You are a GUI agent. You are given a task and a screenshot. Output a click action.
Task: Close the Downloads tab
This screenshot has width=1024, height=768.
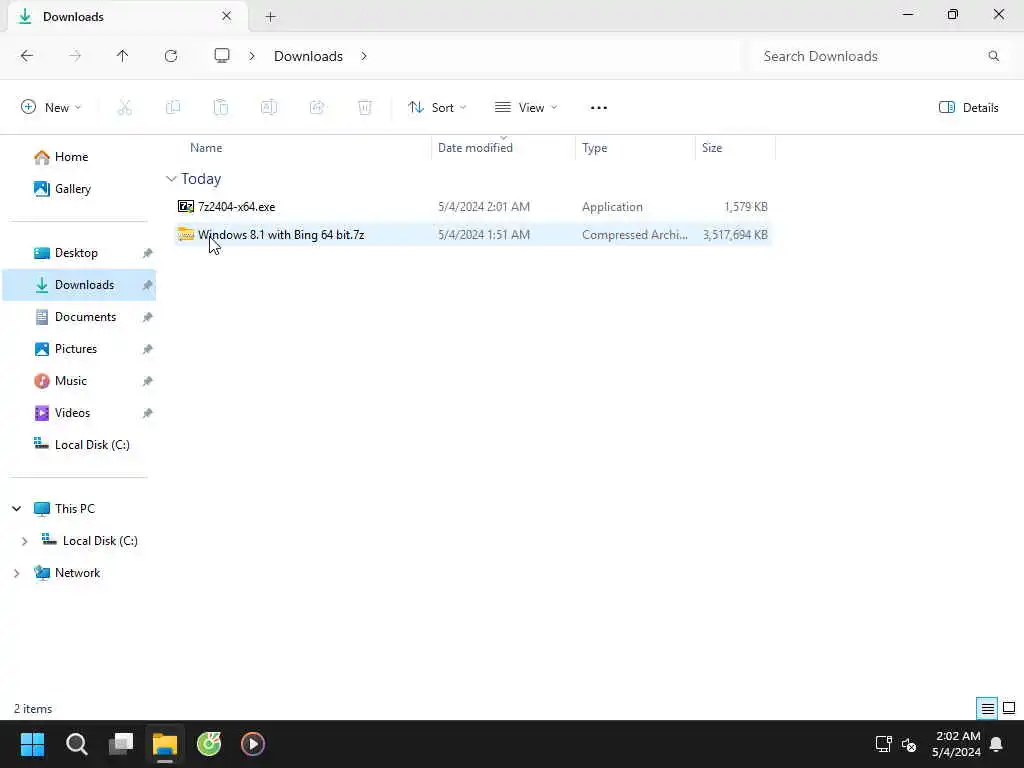[x=227, y=16]
